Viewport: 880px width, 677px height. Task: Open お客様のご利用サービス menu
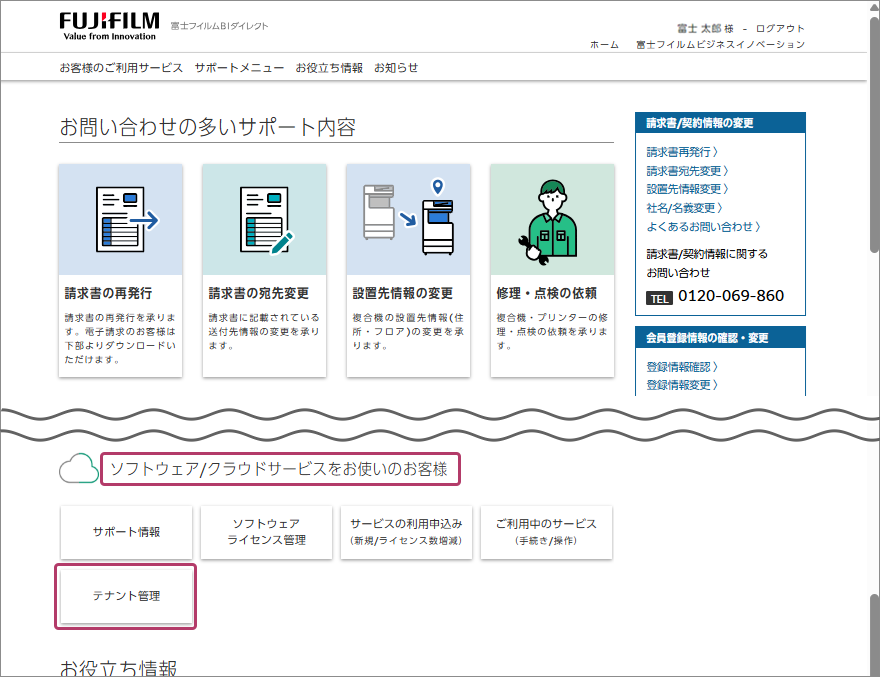click(121, 68)
